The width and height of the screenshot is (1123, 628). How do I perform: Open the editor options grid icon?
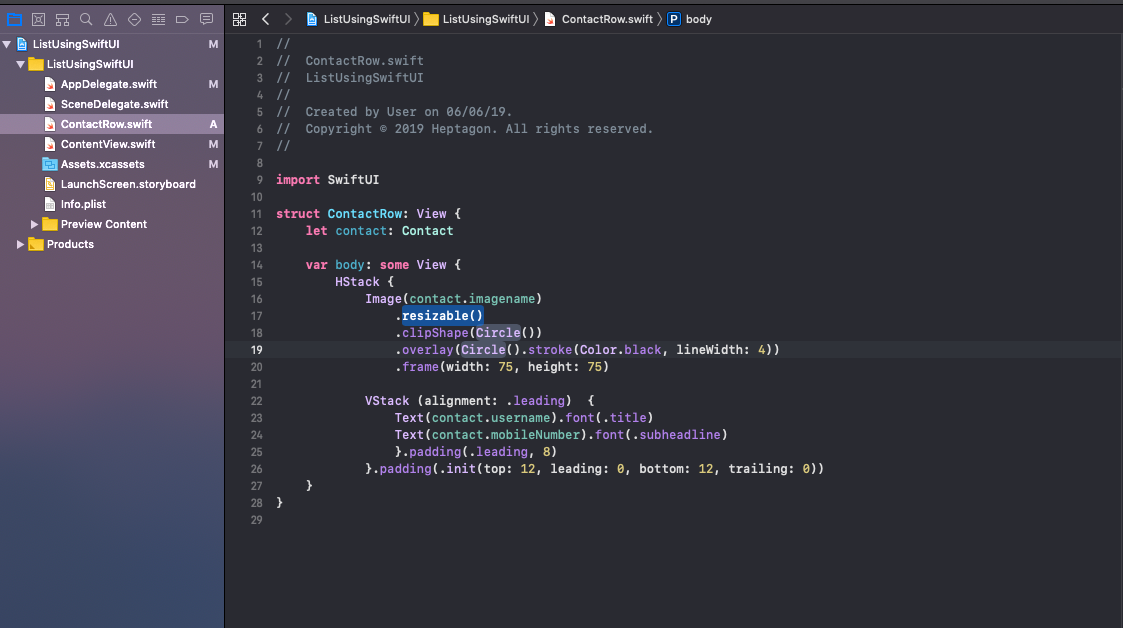240,18
